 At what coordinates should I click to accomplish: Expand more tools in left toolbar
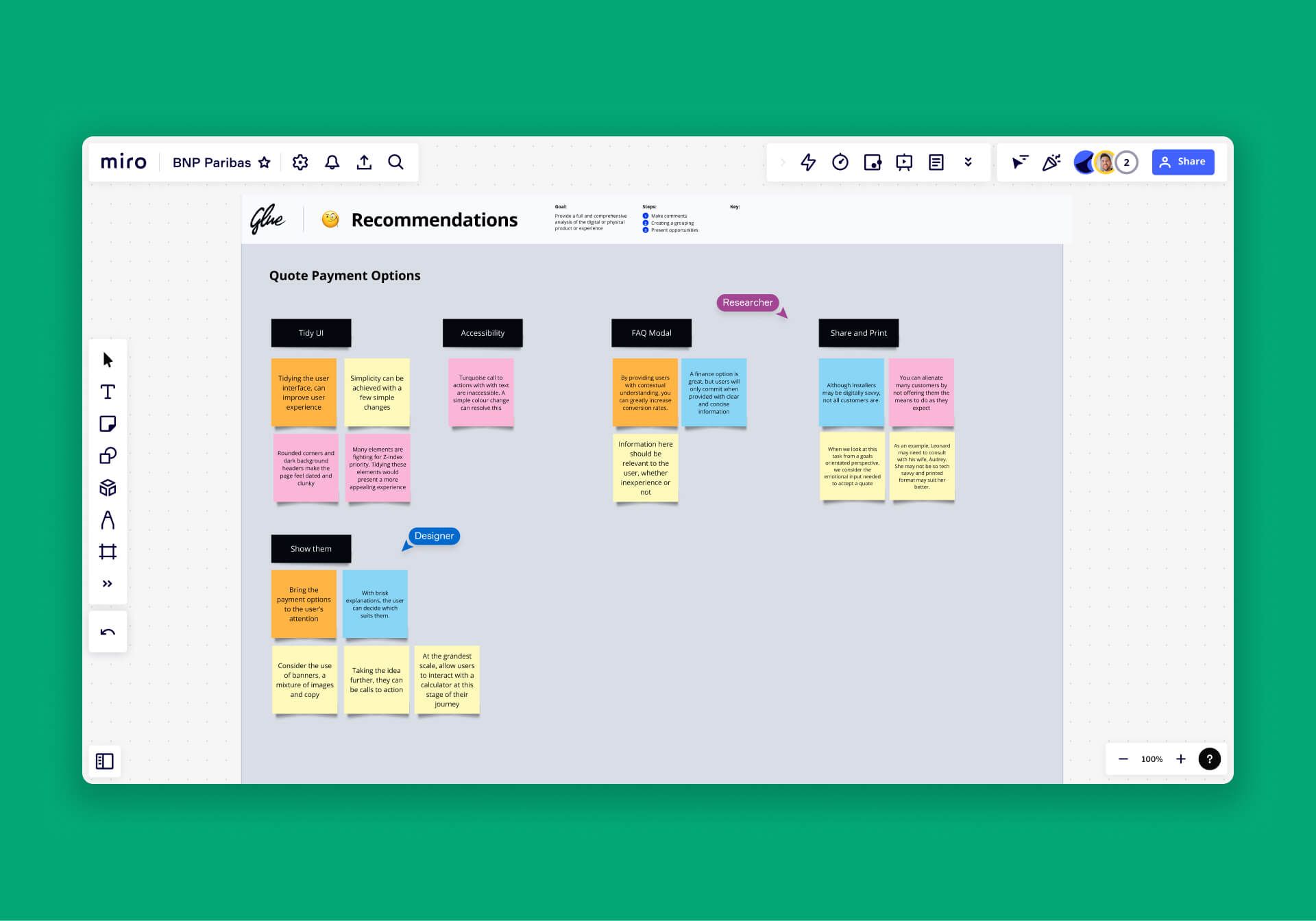point(108,584)
